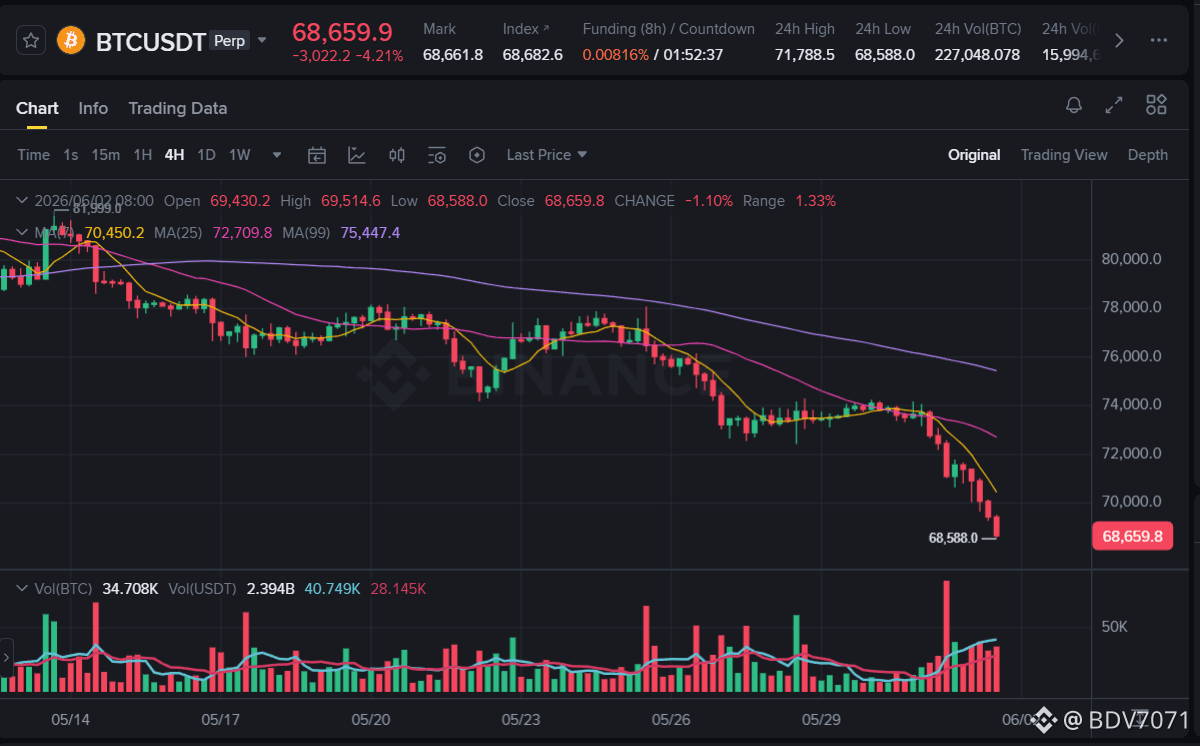This screenshot has width=1200, height=746.
Task: Click the MA(25) value 72,709.8
Action: [242, 232]
